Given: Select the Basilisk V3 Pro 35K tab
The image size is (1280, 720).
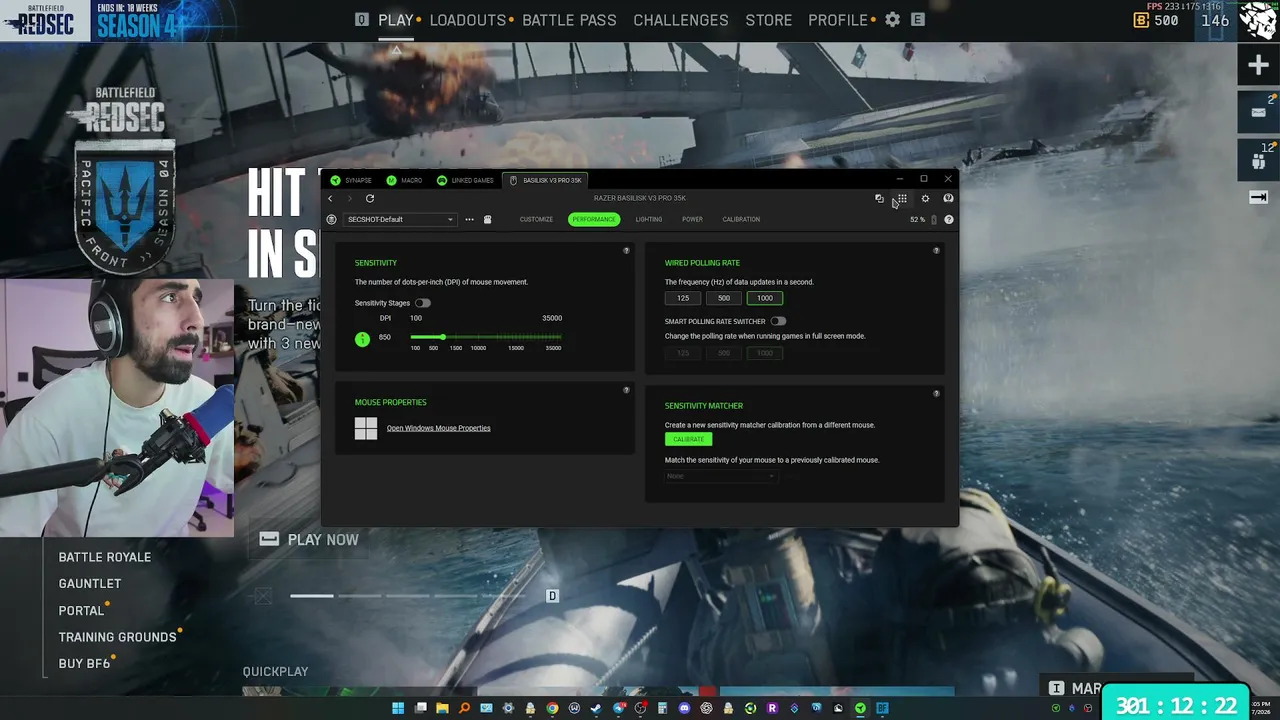Looking at the screenshot, I should (x=545, y=180).
